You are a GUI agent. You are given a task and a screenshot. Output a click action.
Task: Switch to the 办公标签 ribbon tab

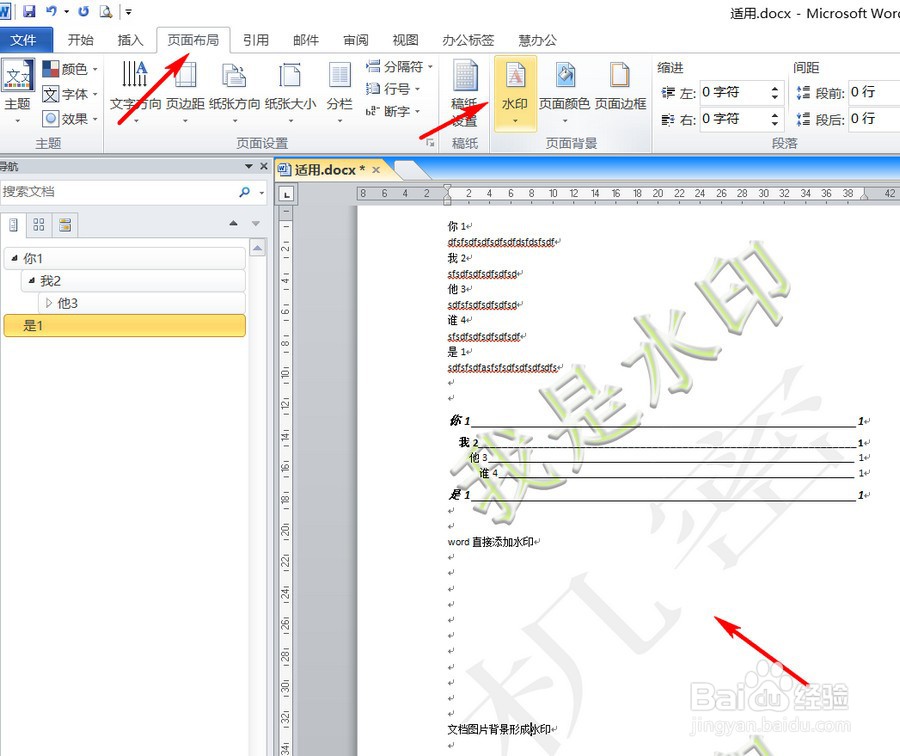click(x=468, y=40)
